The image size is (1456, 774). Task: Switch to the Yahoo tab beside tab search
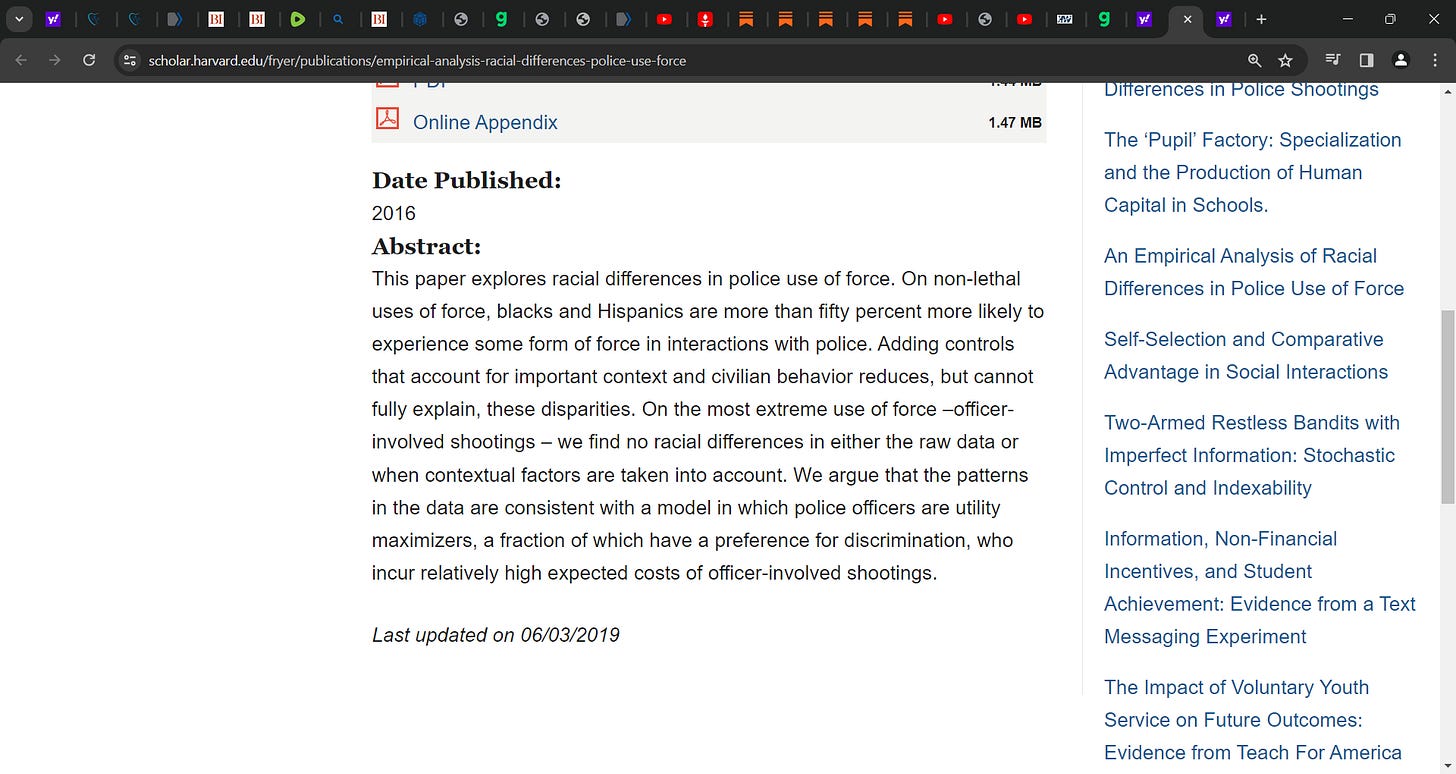54,19
